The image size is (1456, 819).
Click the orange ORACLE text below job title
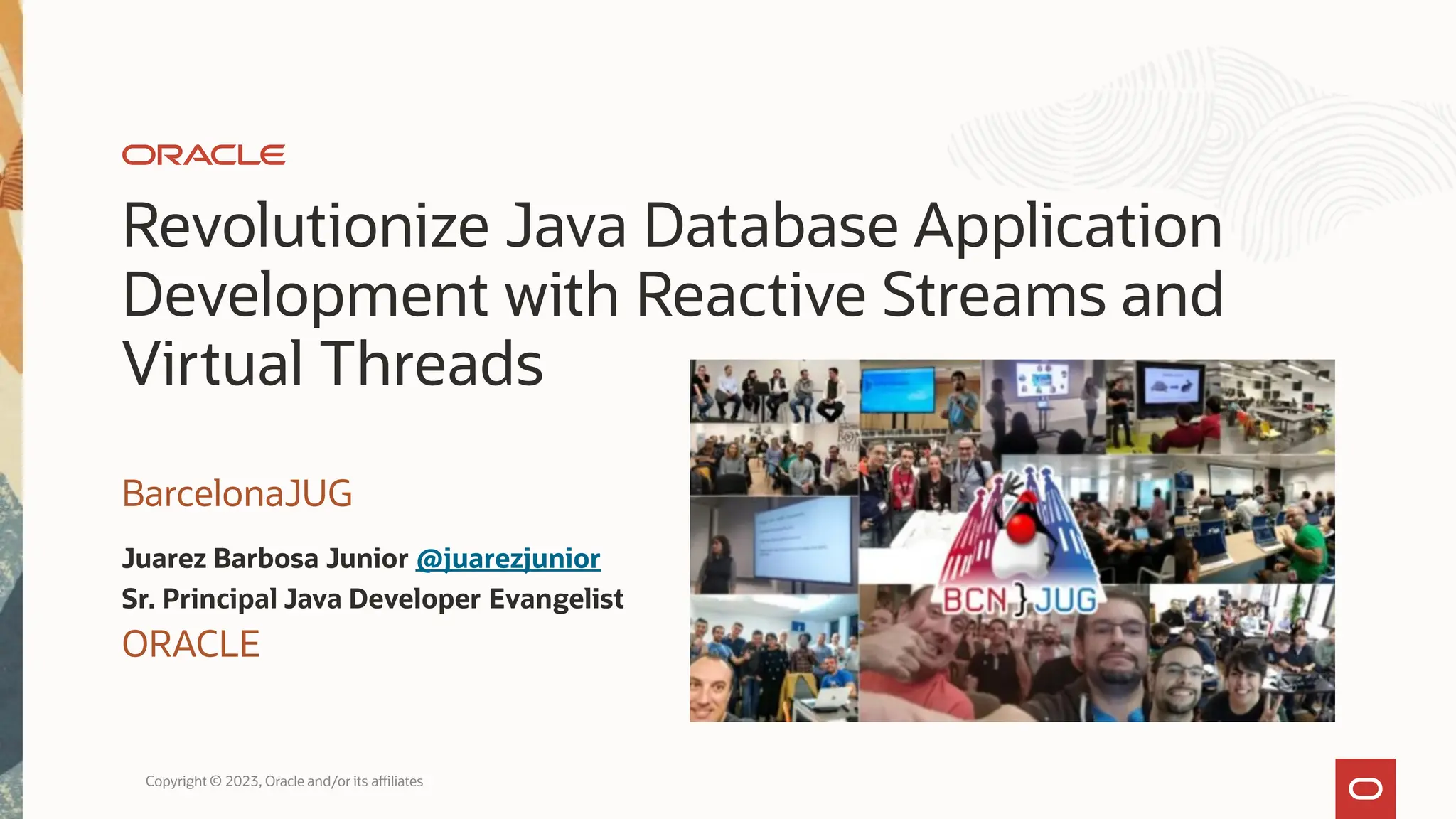point(191,644)
